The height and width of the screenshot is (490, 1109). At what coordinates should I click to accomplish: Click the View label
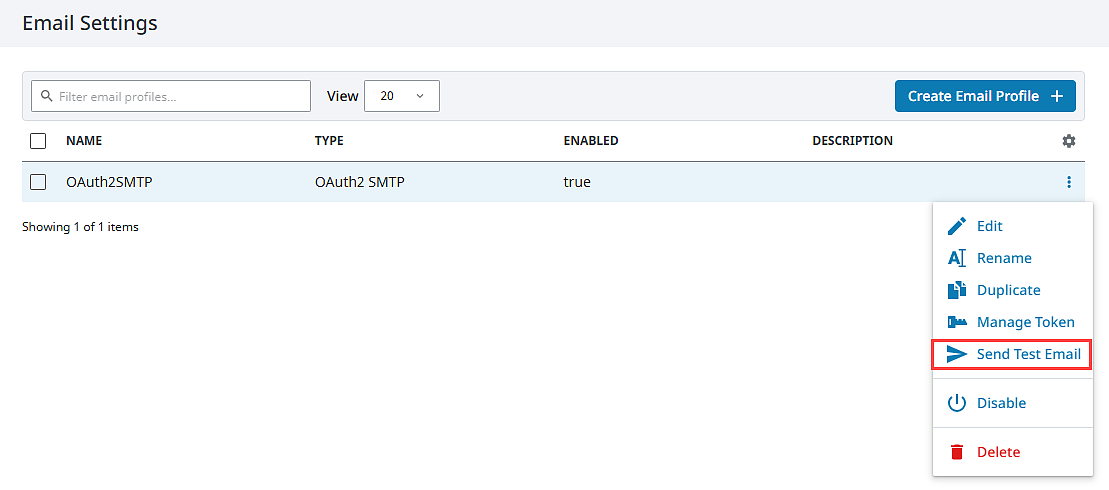[342, 96]
